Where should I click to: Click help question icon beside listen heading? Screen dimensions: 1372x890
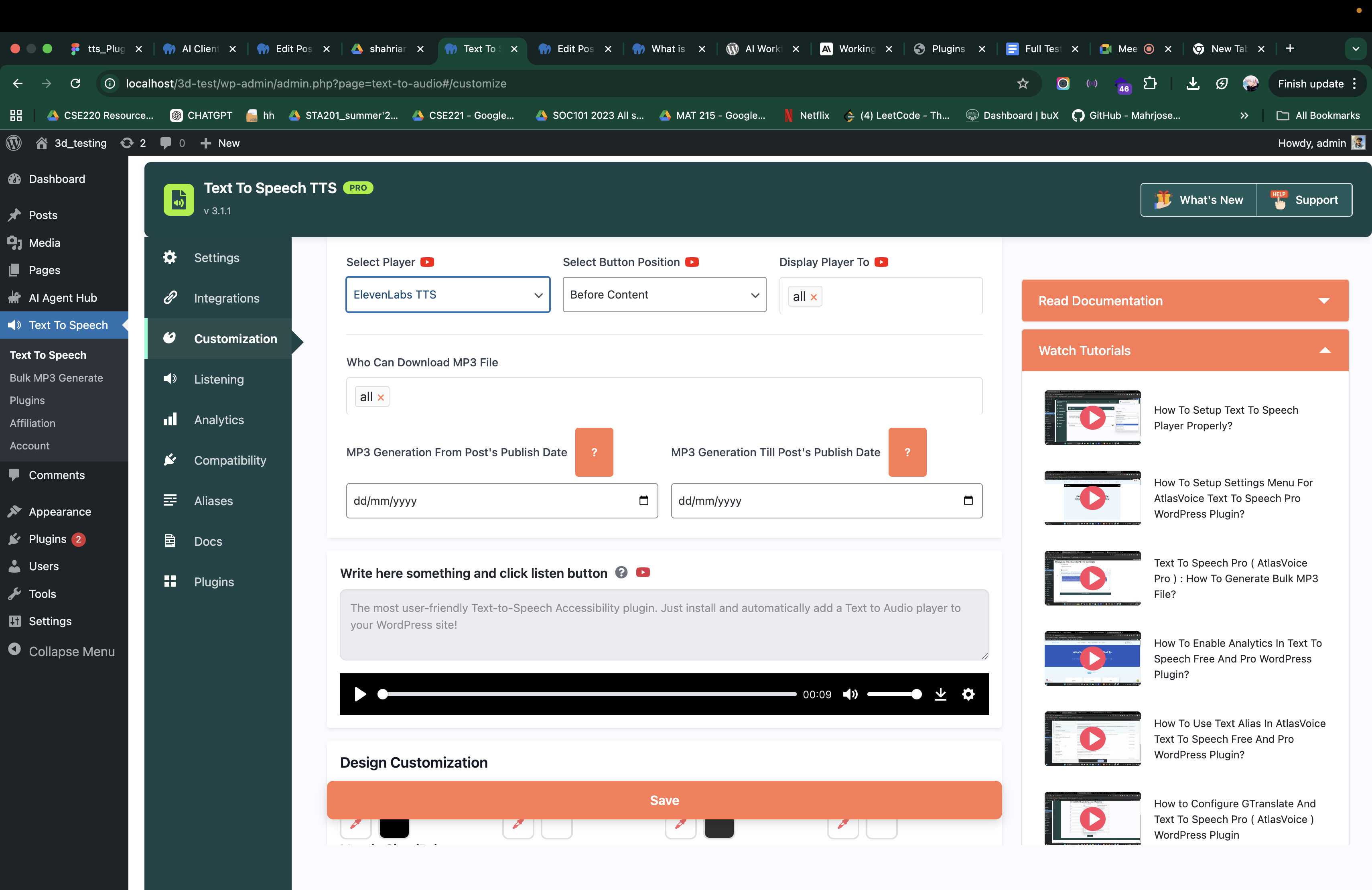[621, 572]
